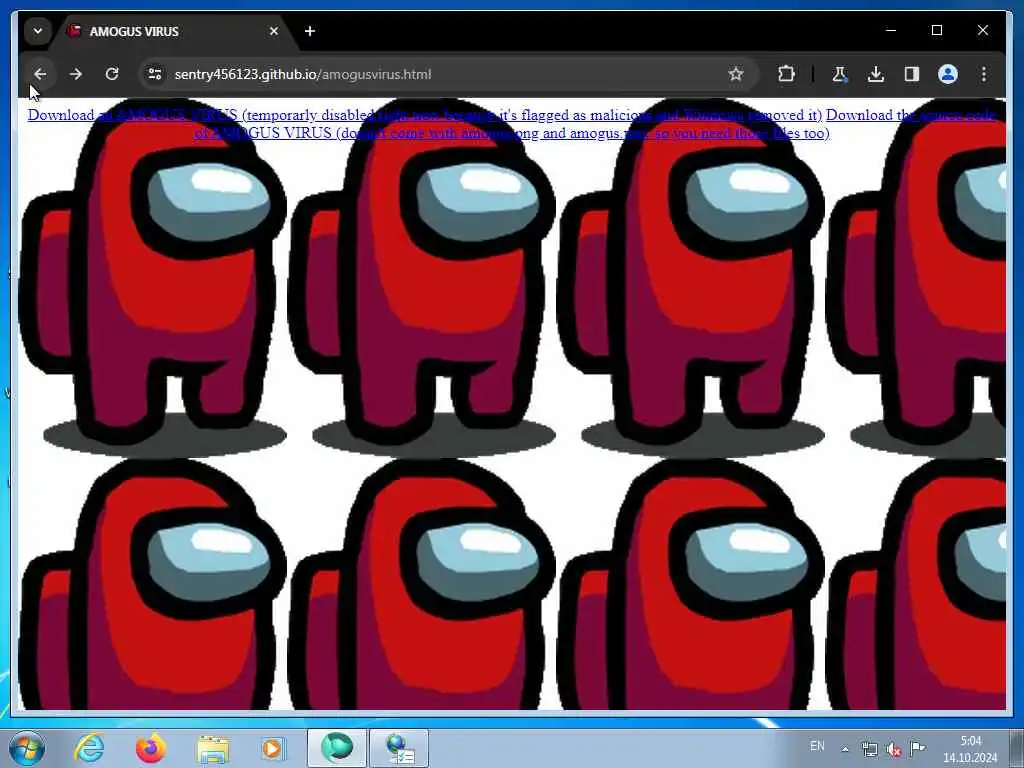1024x768 pixels.
Task: Bookmark this page with the star icon
Action: [x=736, y=74]
